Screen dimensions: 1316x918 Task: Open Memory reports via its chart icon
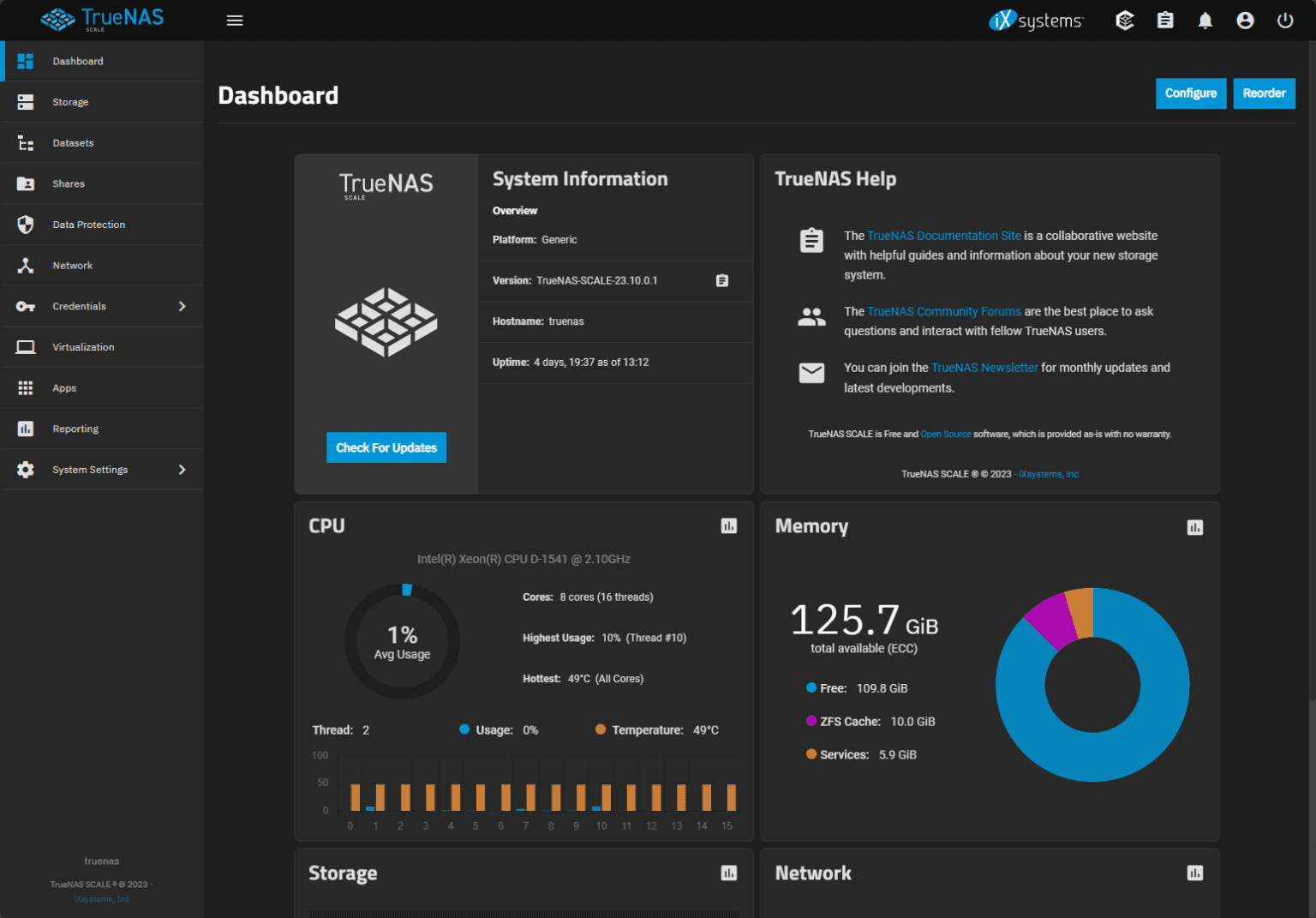click(x=1195, y=527)
